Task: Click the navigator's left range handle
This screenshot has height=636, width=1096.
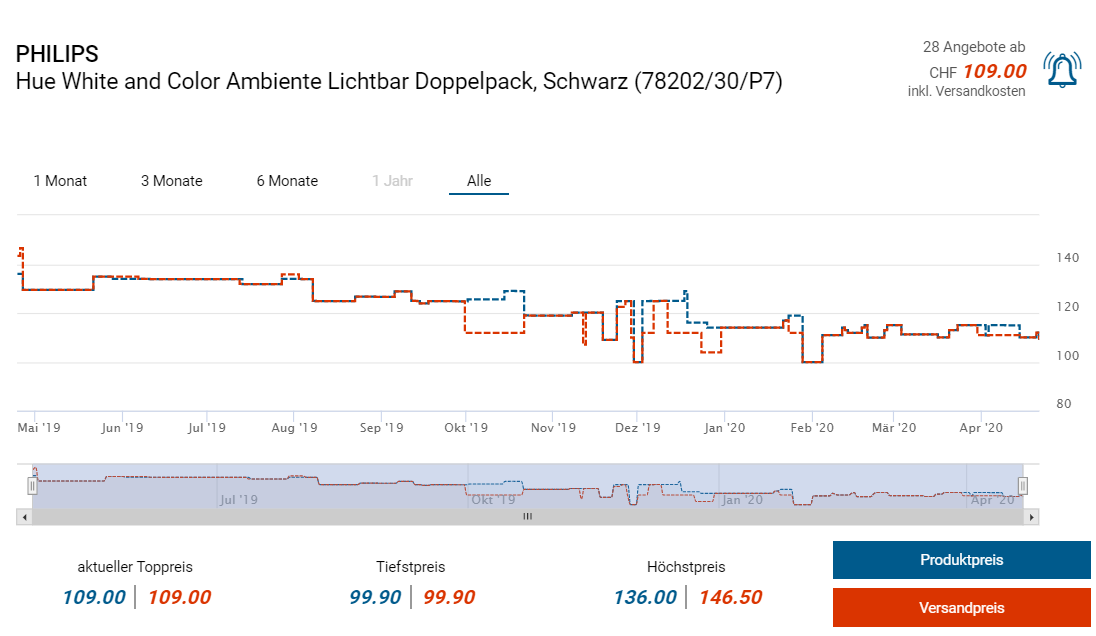Action: point(32,486)
